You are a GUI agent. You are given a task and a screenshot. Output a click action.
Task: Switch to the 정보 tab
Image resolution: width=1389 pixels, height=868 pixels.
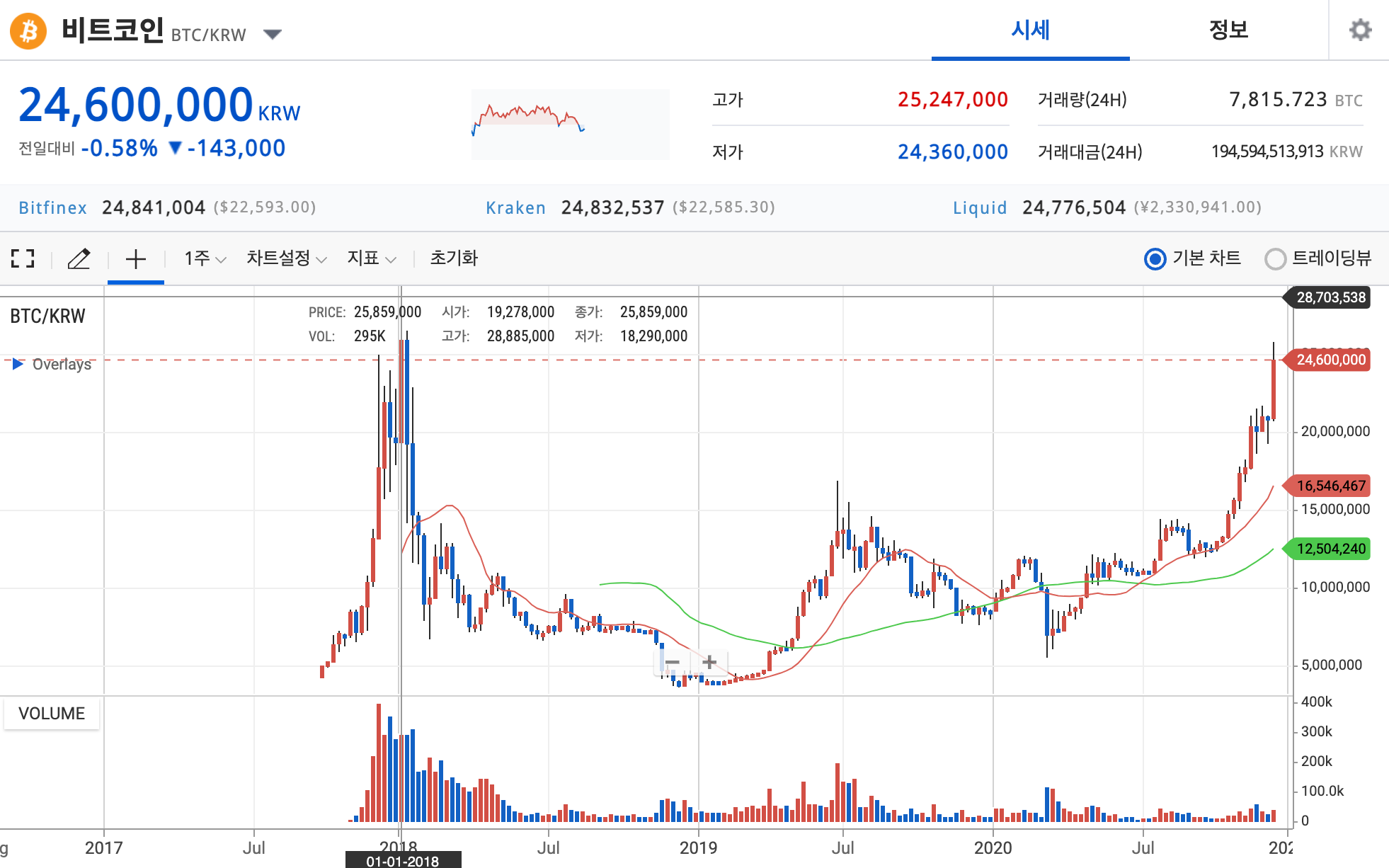(x=1228, y=30)
